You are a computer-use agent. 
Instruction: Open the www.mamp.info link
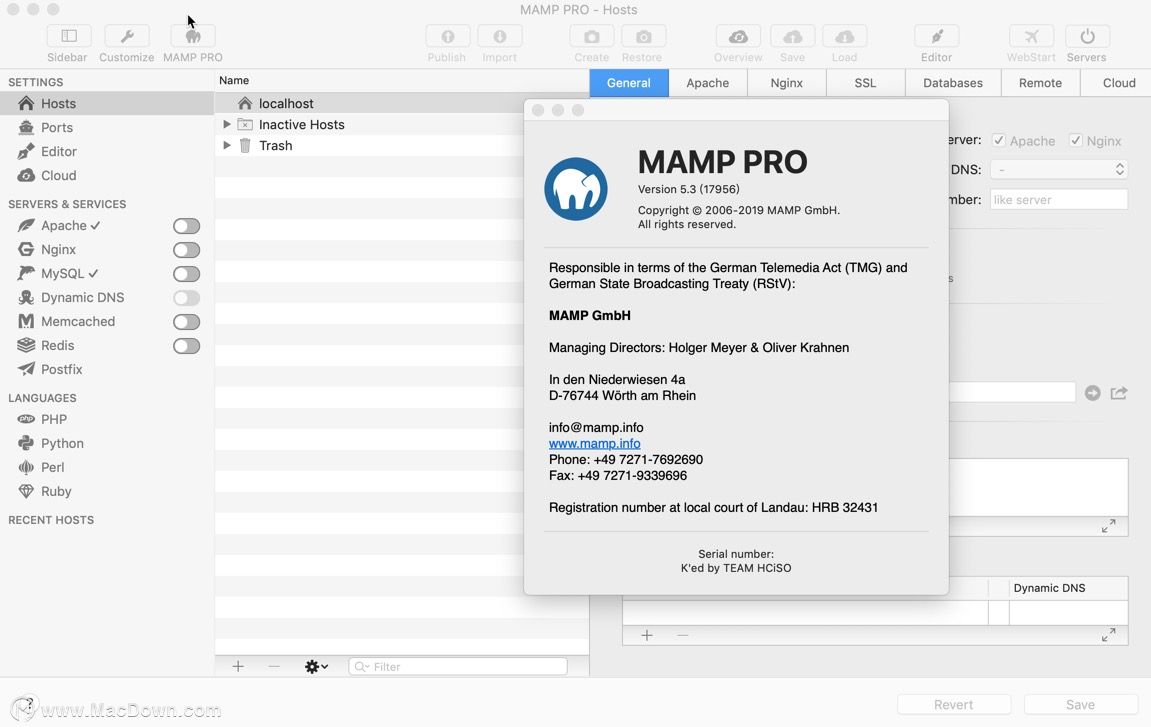tap(595, 444)
